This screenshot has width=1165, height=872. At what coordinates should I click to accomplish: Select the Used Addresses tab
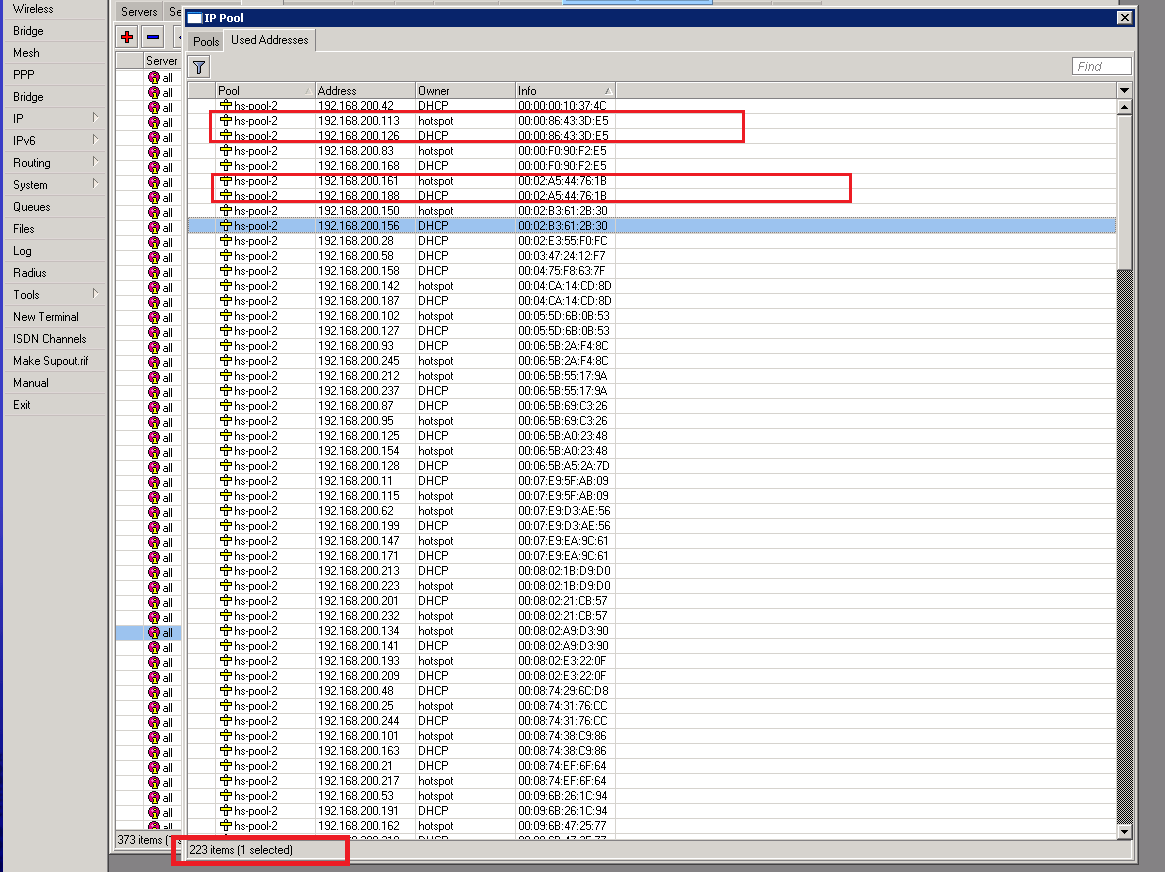pyautogui.click(x=270, y=40)
